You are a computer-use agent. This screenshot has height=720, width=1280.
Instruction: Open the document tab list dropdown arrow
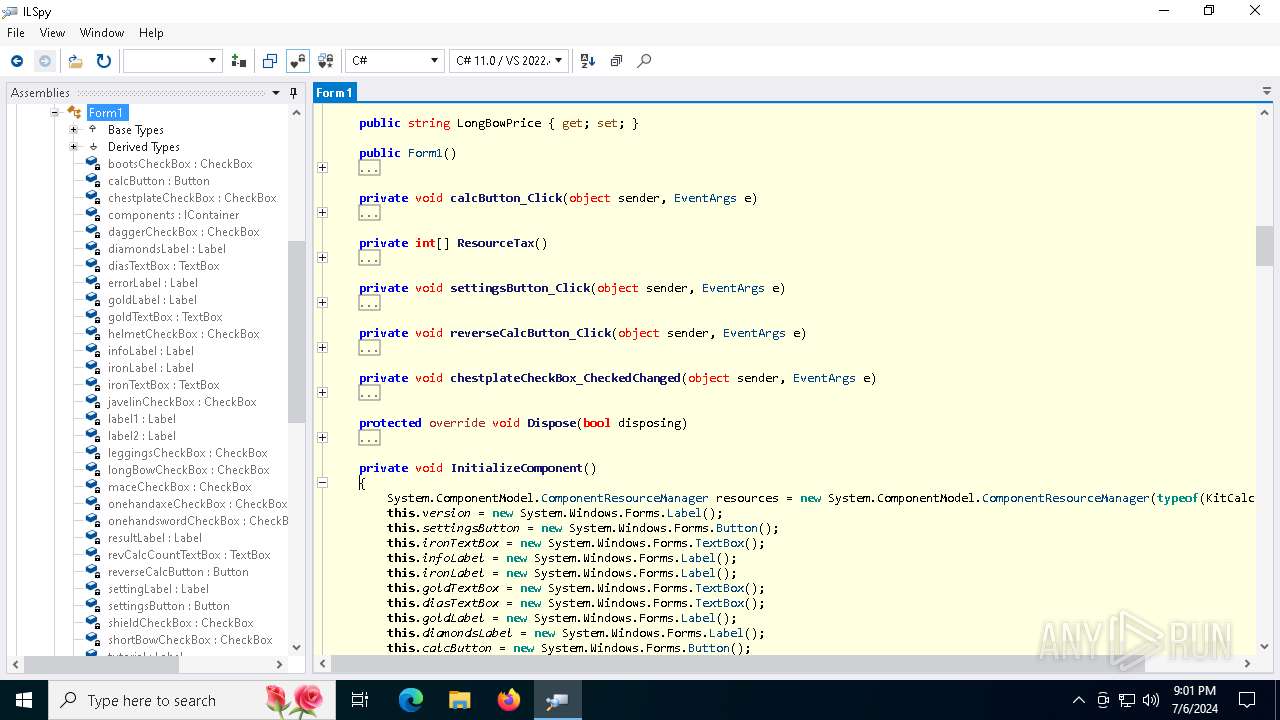point(1267,92)
